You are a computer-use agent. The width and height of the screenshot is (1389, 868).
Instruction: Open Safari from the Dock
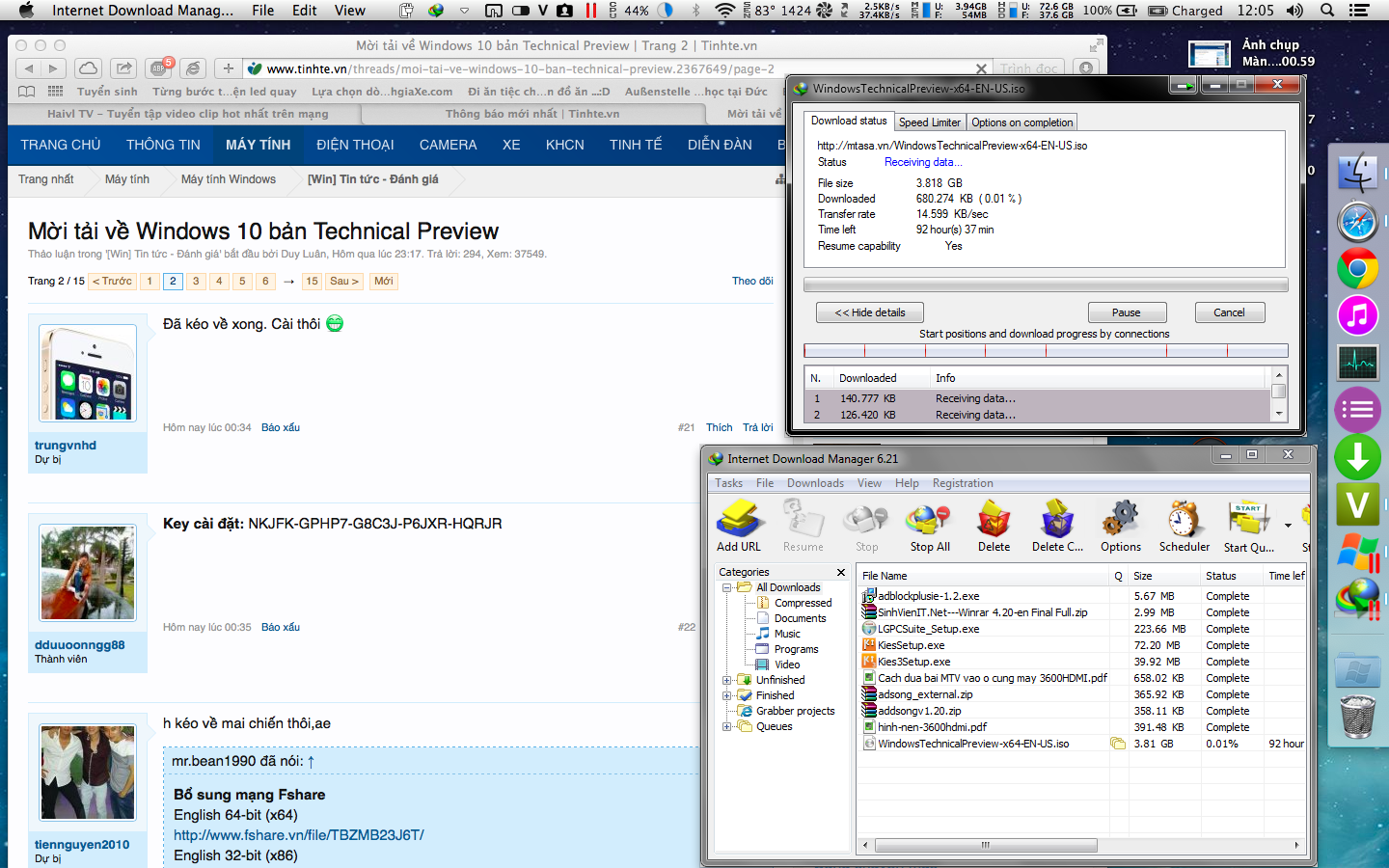click(x=1357, y=222)
